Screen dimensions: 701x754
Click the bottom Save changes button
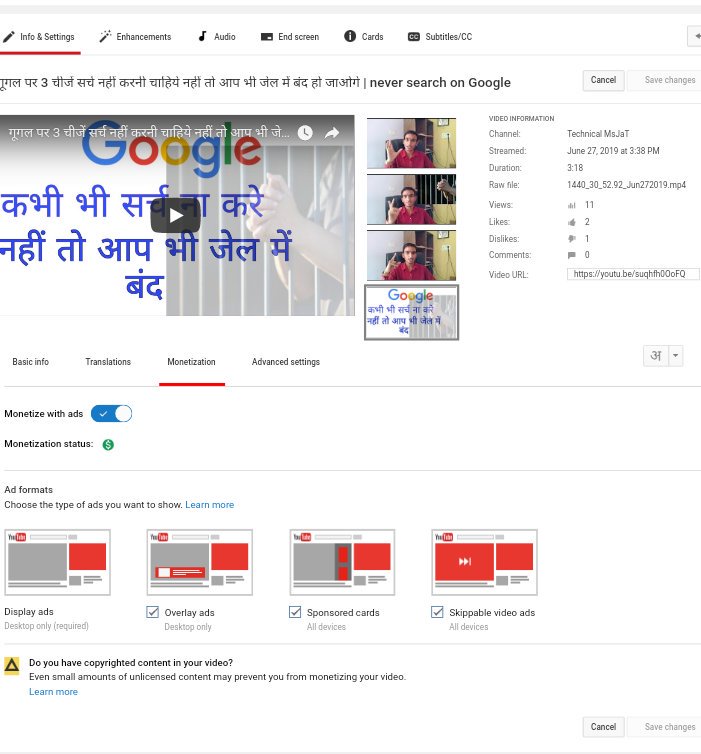coord(665,727)
